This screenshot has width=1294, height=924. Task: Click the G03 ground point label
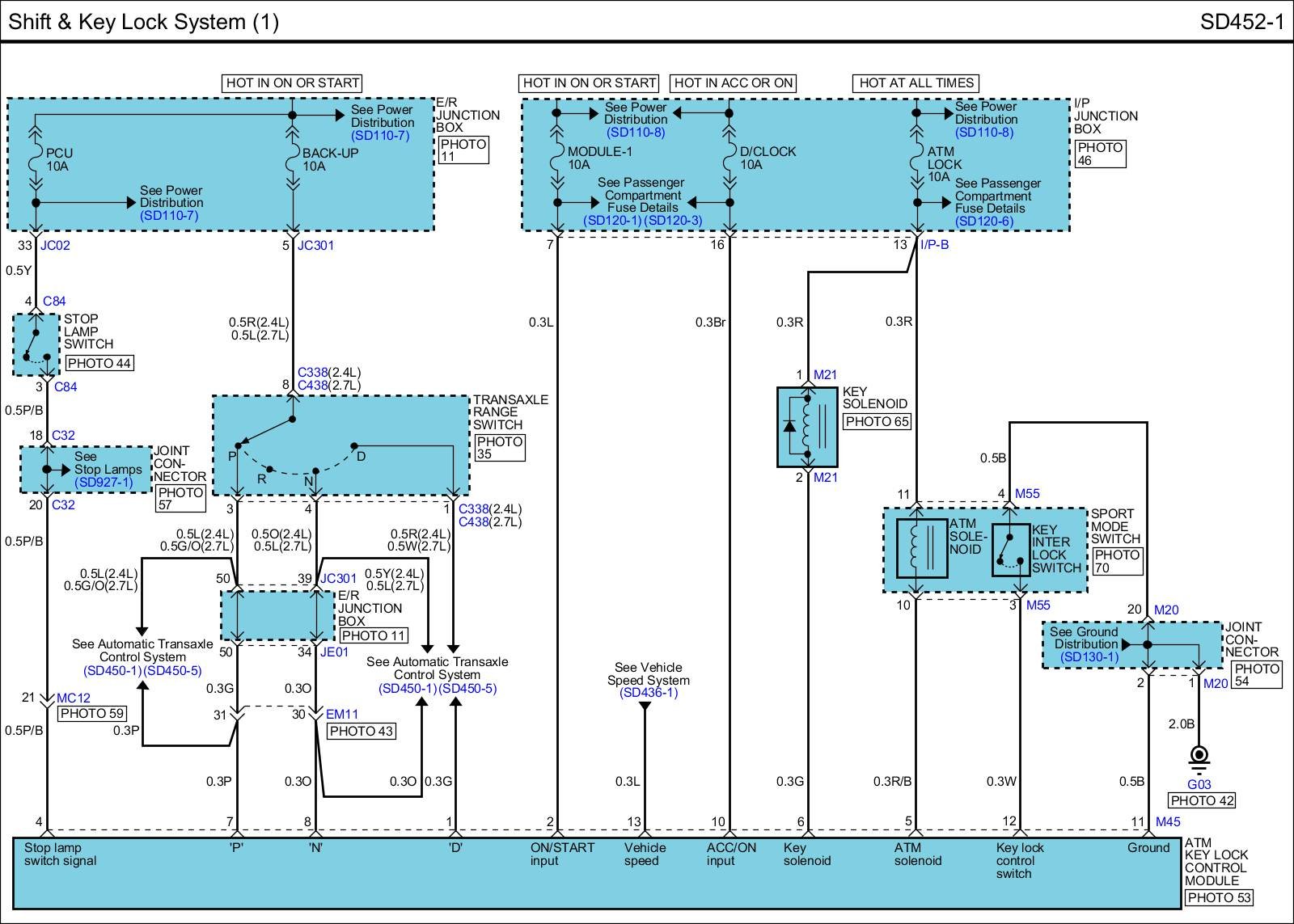coord(1199,784)
